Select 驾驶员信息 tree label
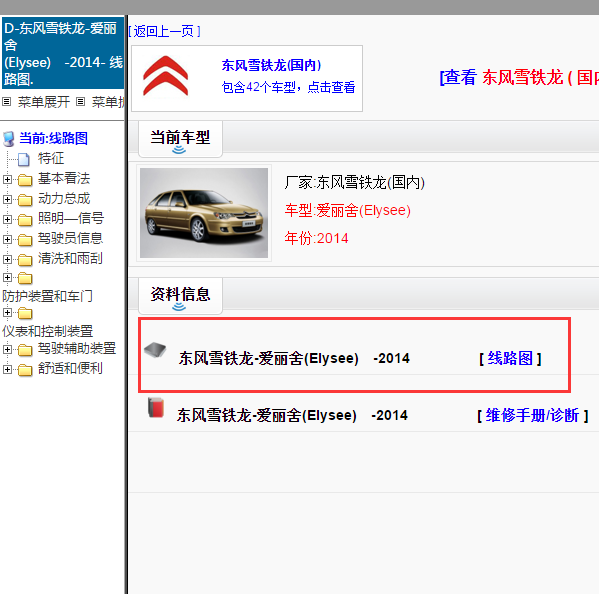The width and height of the screenshot is (599, 594). (70, 238)
